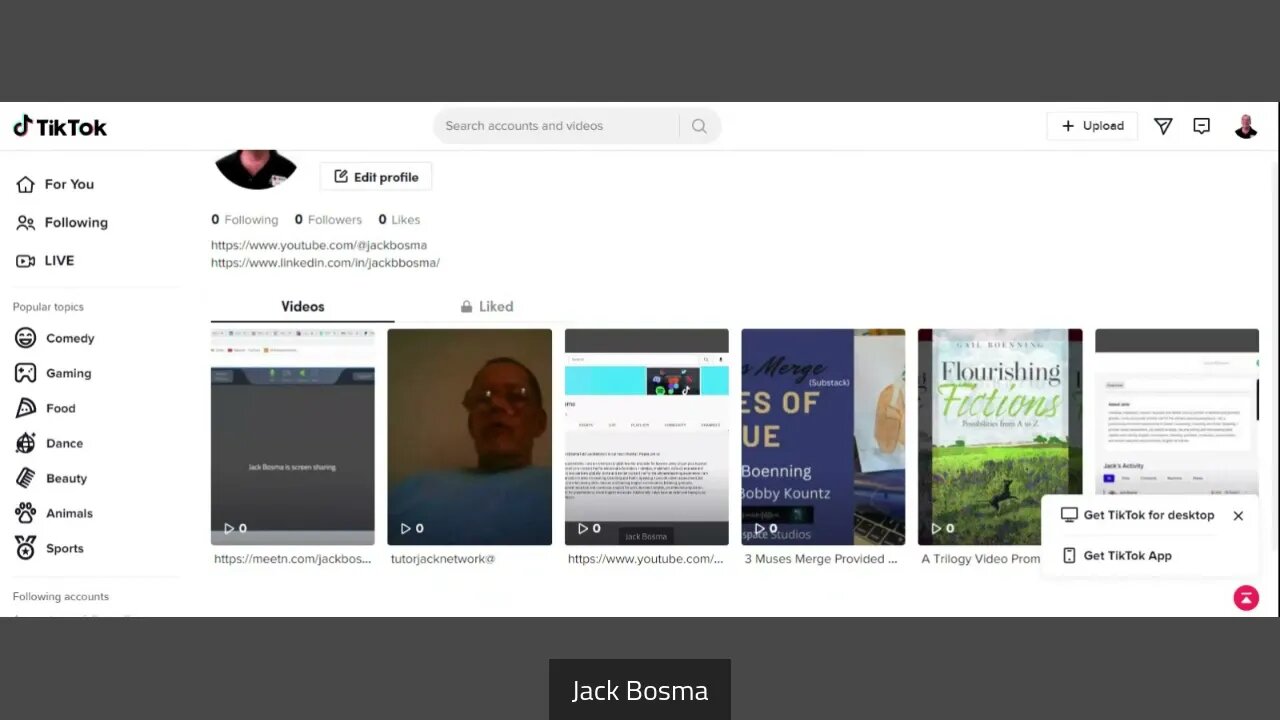Click the https://meetn.com/jackbos... caption
The image size is (1280, 720).
point(293,559)
